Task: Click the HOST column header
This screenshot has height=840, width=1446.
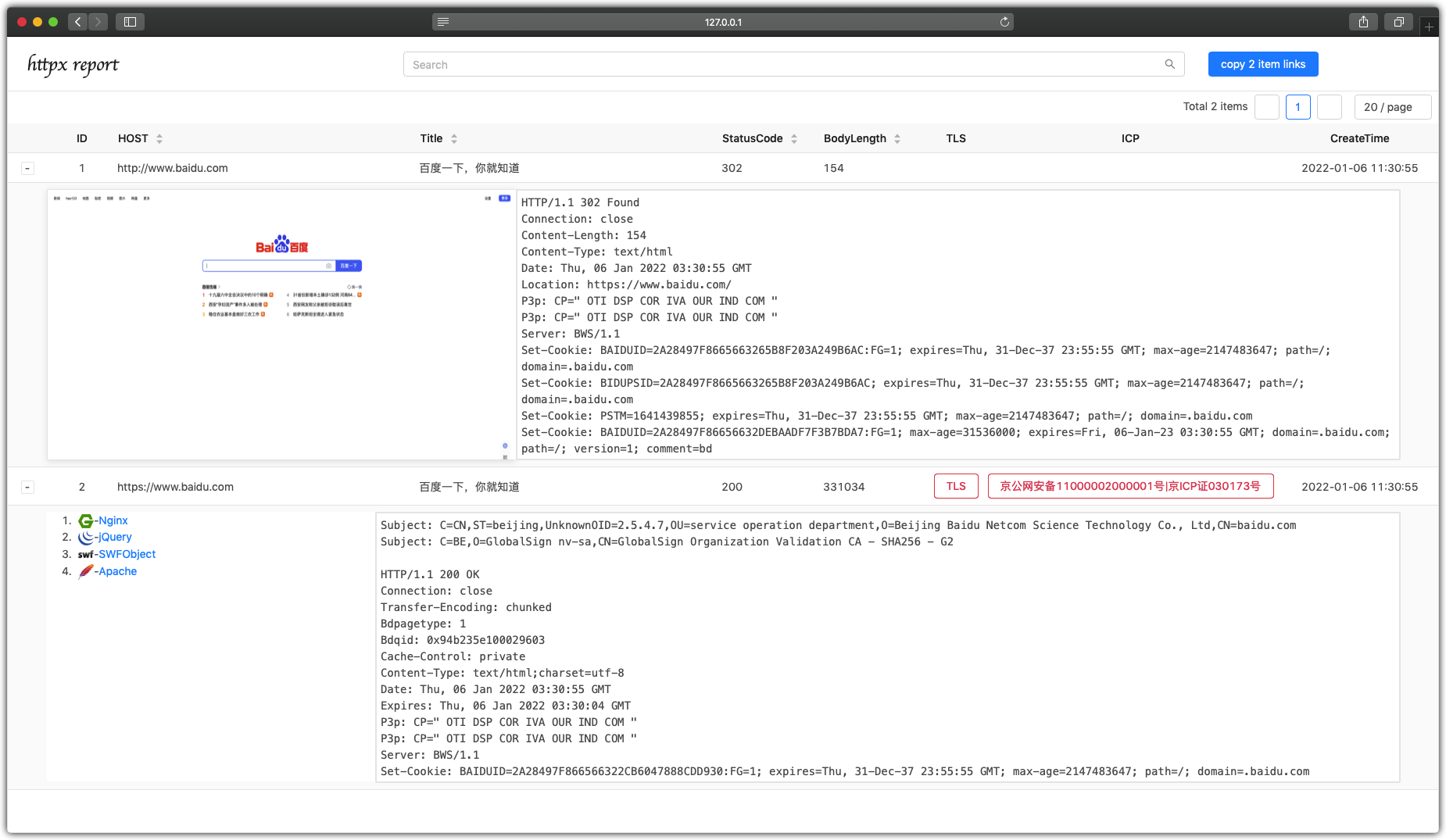Action: click(133, 138)
